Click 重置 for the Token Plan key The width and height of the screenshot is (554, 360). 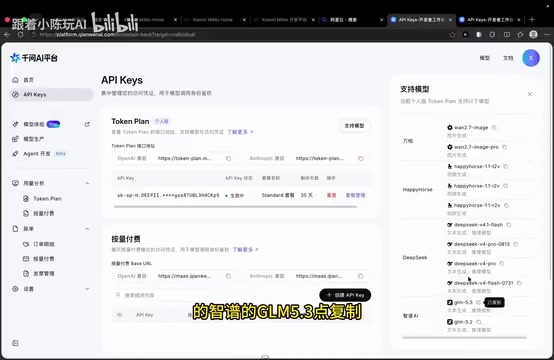coord(331,195)
